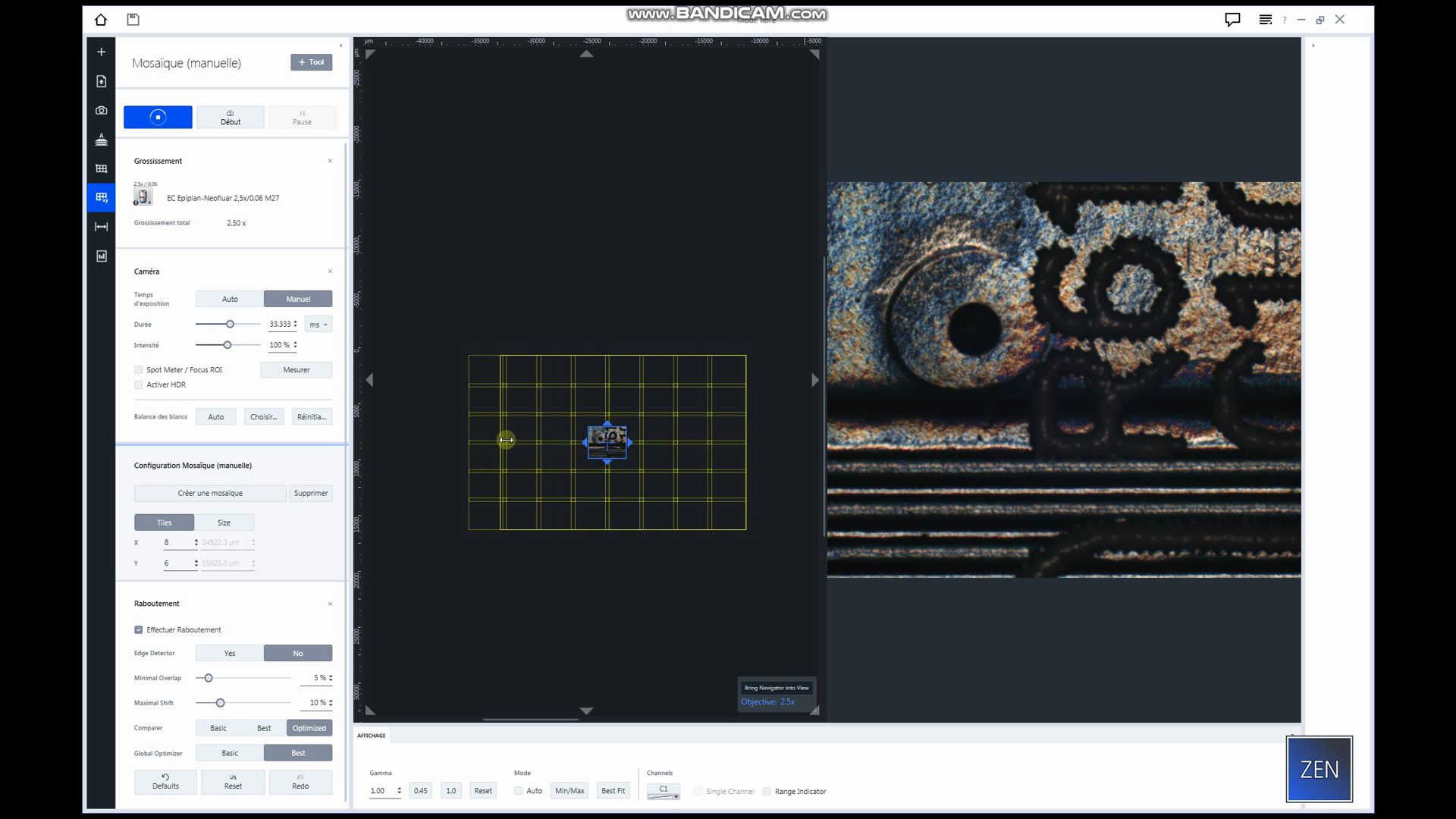Open the ms unit dropdown

point(318,325)
